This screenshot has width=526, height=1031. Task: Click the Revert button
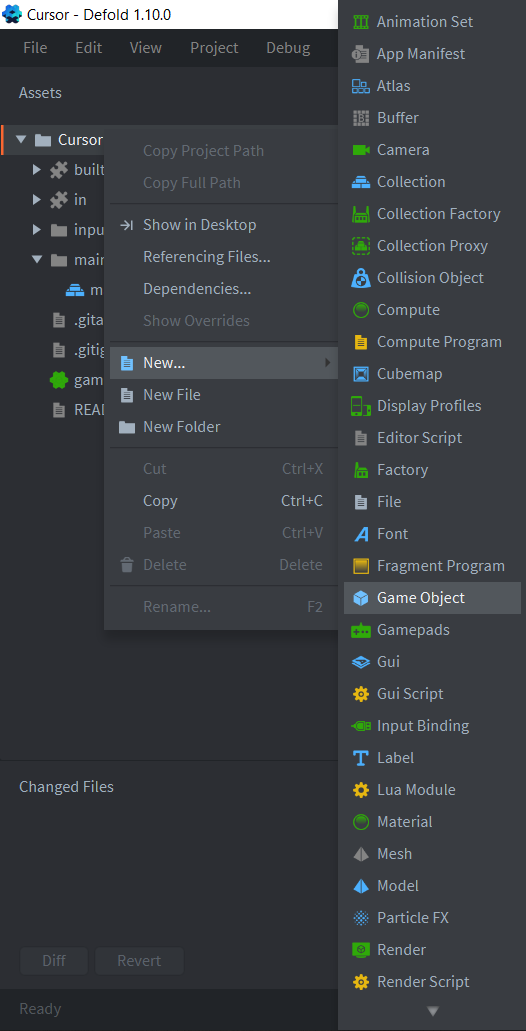click(139, 961)
